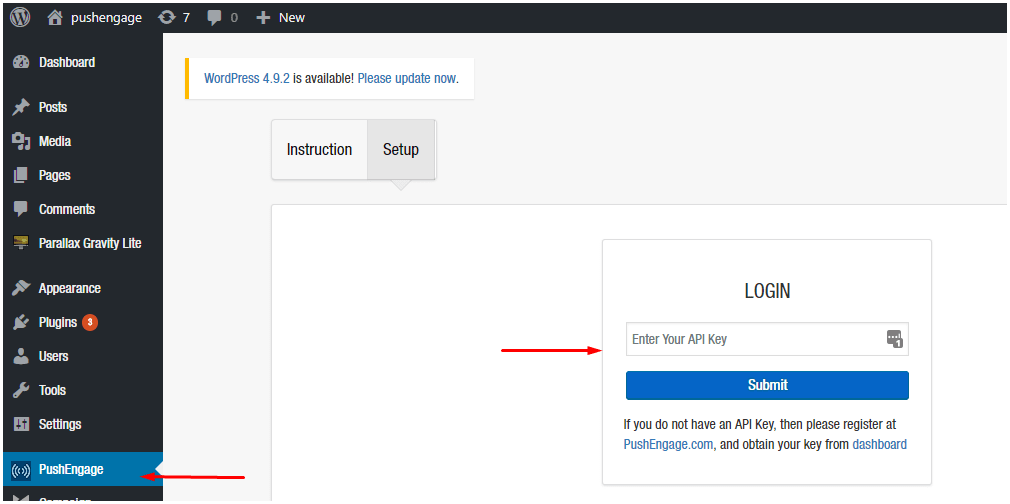The image size is (1010, 504).
Task: Click the Parallax Gravity Lite icon
Action: click(21, 243)
